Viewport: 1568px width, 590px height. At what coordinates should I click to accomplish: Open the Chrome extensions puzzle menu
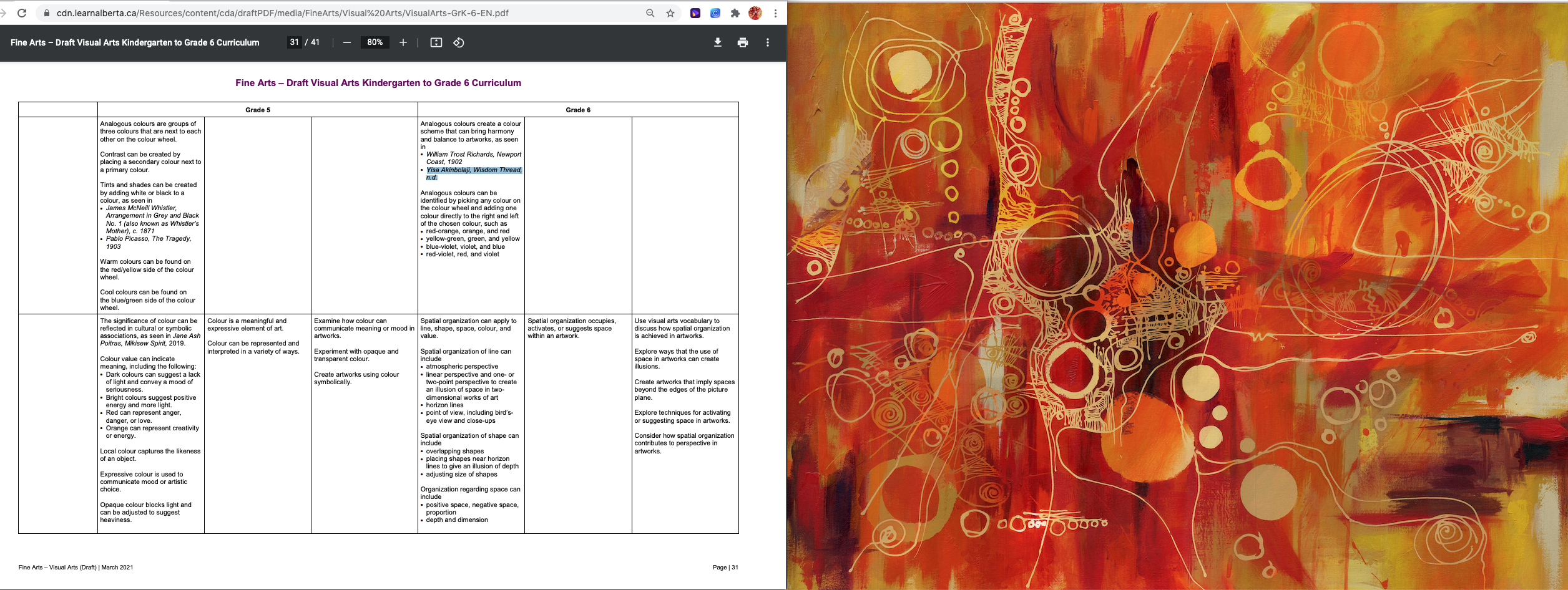735,13
